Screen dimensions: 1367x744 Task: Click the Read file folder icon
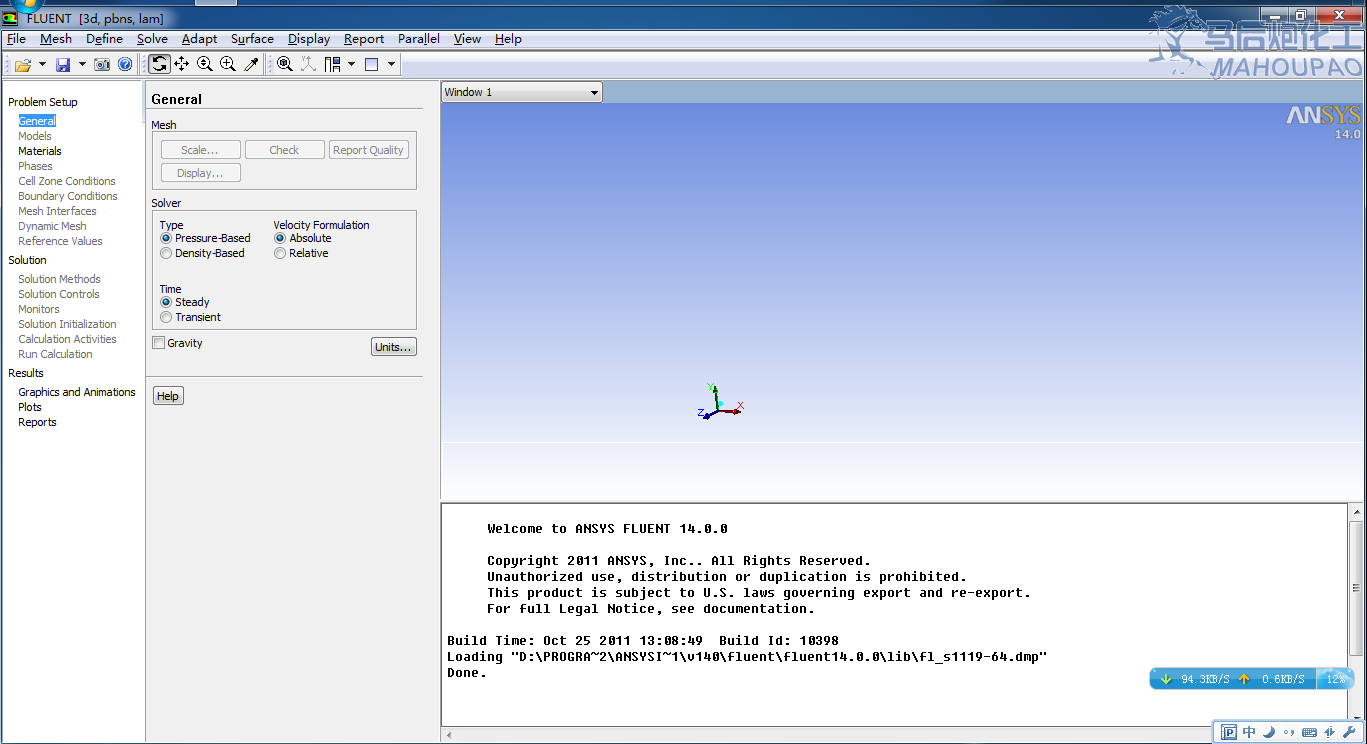[x=23, y=64]
